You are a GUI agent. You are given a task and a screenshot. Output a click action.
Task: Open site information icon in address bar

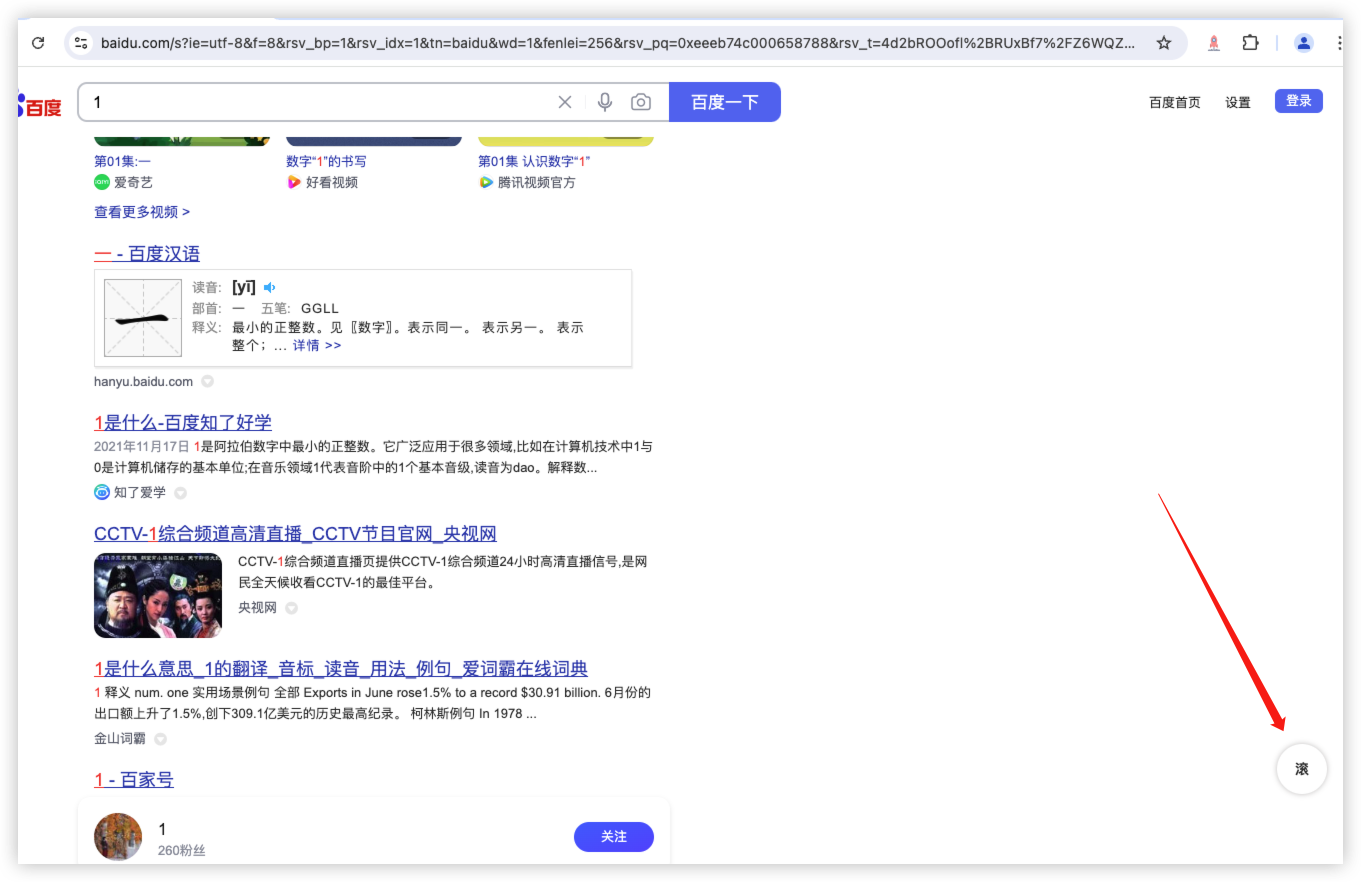[x=82, y=43]
